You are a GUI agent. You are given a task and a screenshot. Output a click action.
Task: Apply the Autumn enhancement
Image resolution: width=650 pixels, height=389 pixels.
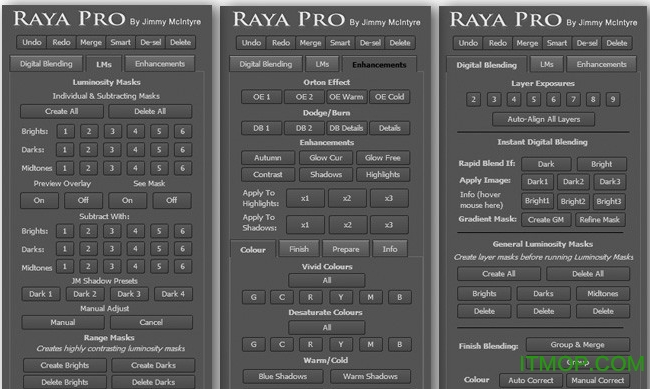coord(268,158)
